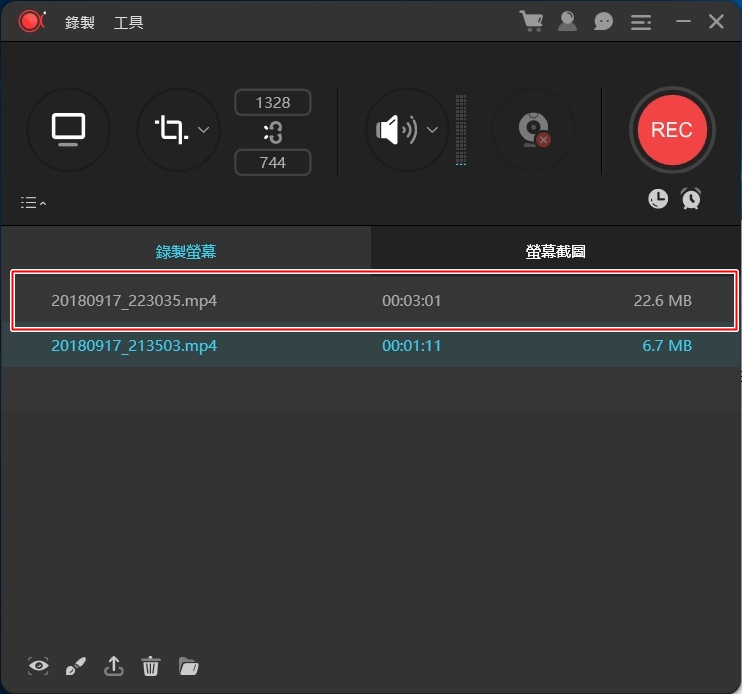Open the task scheduler alarm icon
Viewport: 742px width, 694px height.
[691, 199]
